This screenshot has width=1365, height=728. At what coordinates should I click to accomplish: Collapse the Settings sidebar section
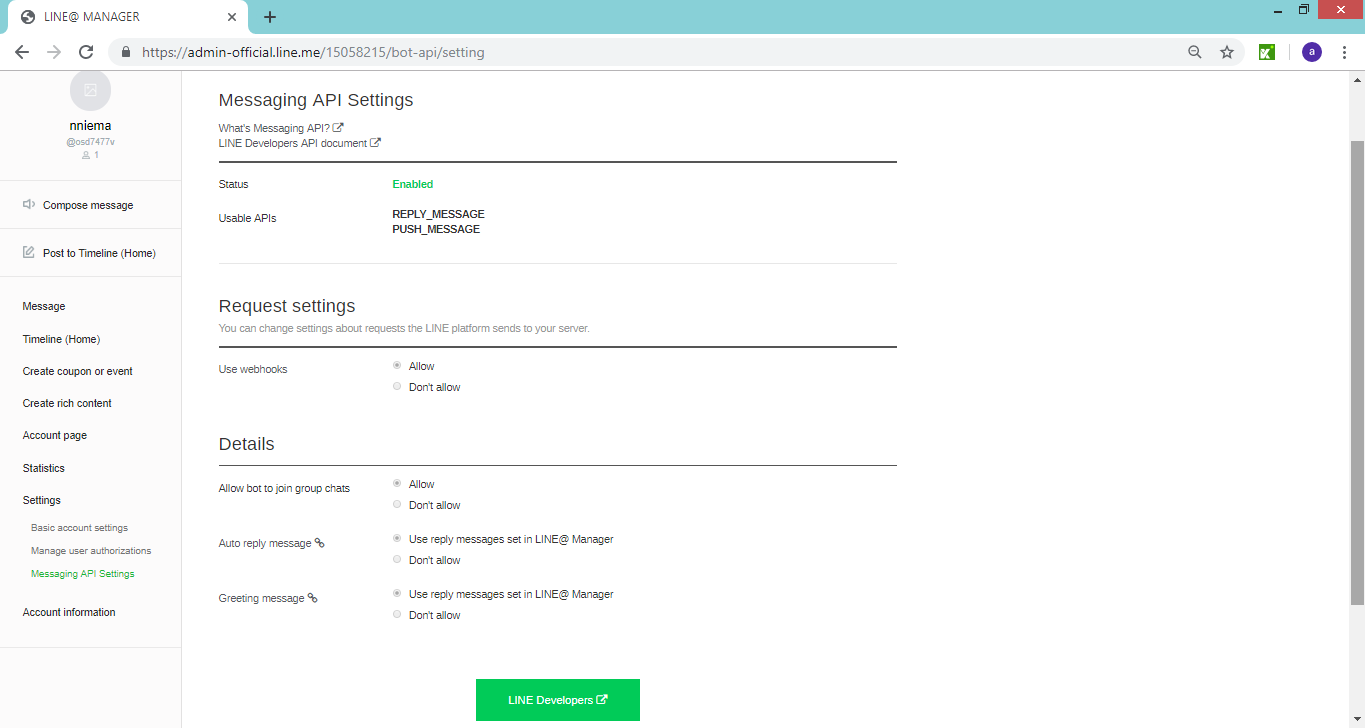click(x=42, y=500)
